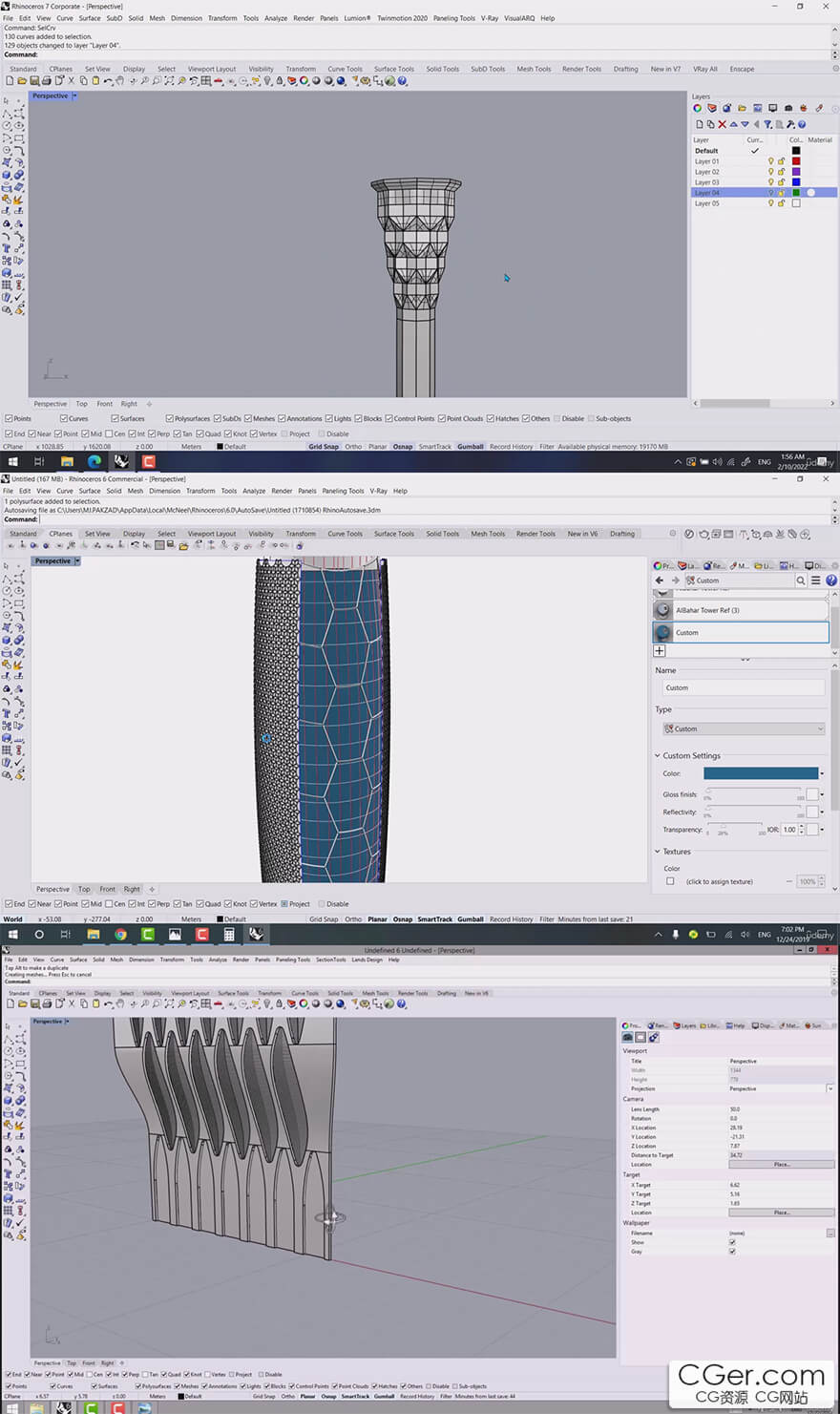Open the Edge browser from the top taskbar
This screenshot has height=1414, width=840.
click(x=94, y=461)
